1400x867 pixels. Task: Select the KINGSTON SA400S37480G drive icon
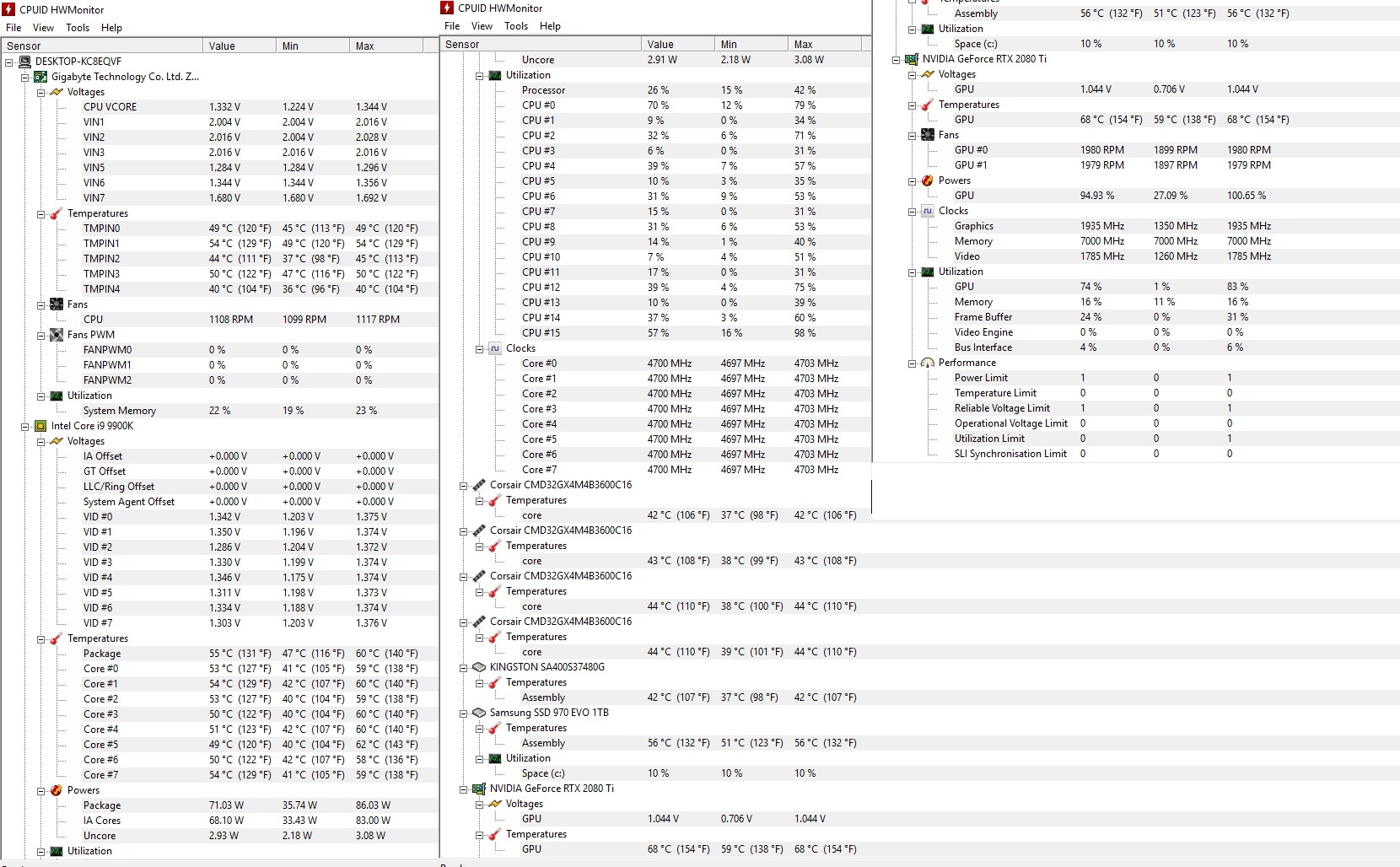pyautogui.click(x=479, y=667)
